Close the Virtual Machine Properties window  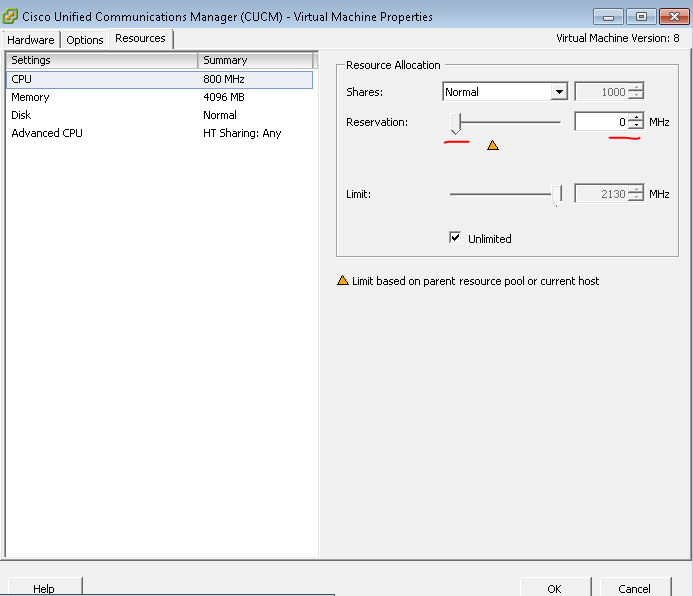tap(674, 17)
